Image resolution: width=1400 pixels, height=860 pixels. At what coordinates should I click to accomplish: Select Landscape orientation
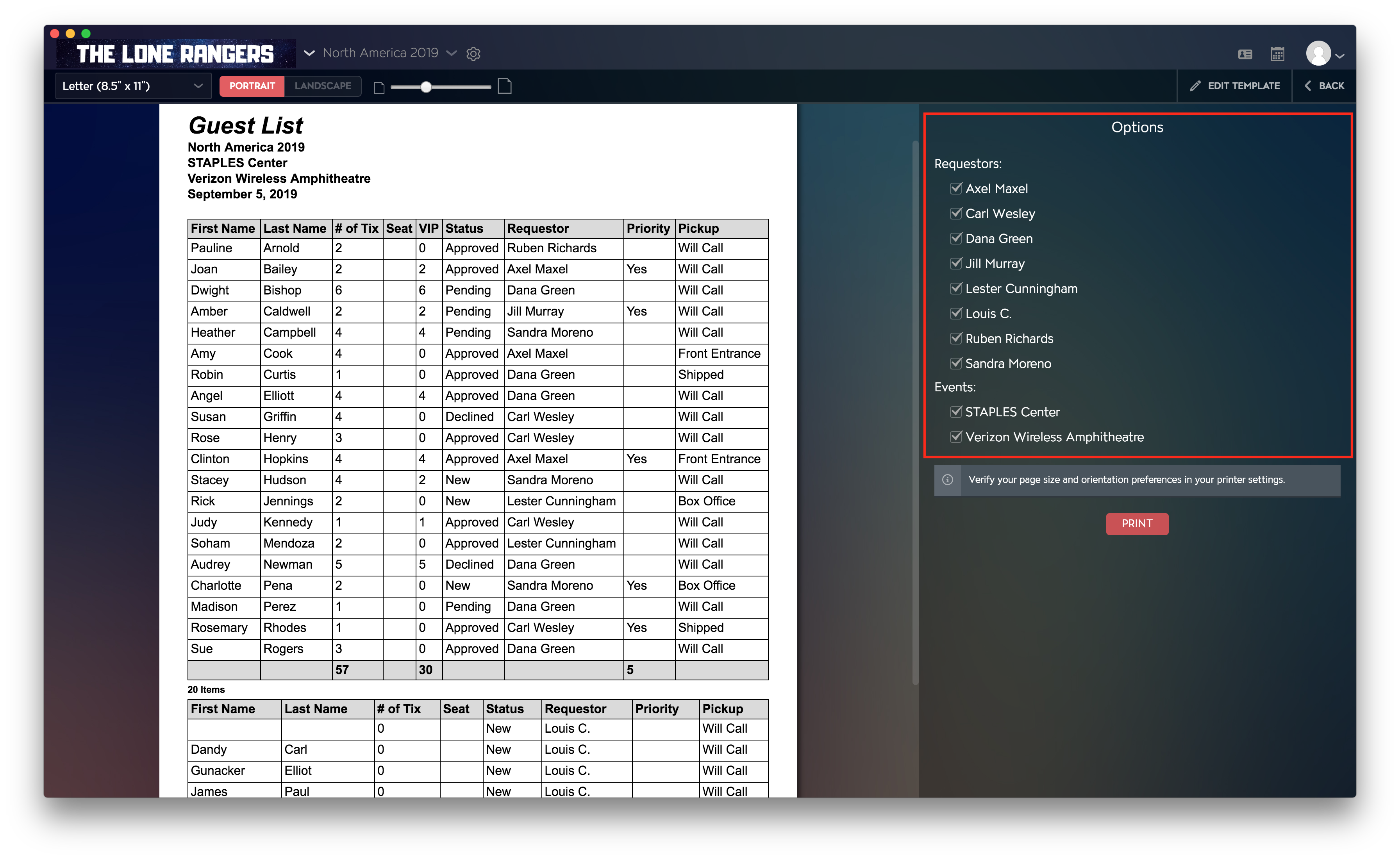click(323, 86)
